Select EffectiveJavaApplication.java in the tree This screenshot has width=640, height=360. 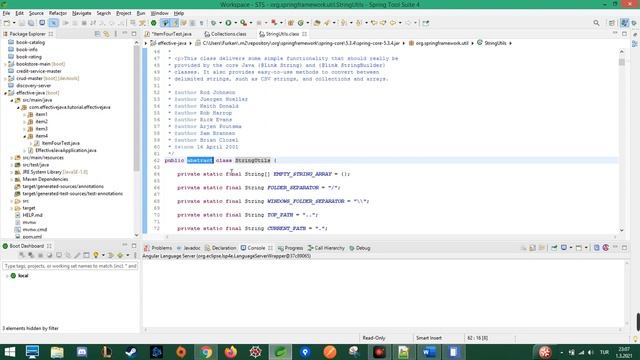tap(66, 151)
